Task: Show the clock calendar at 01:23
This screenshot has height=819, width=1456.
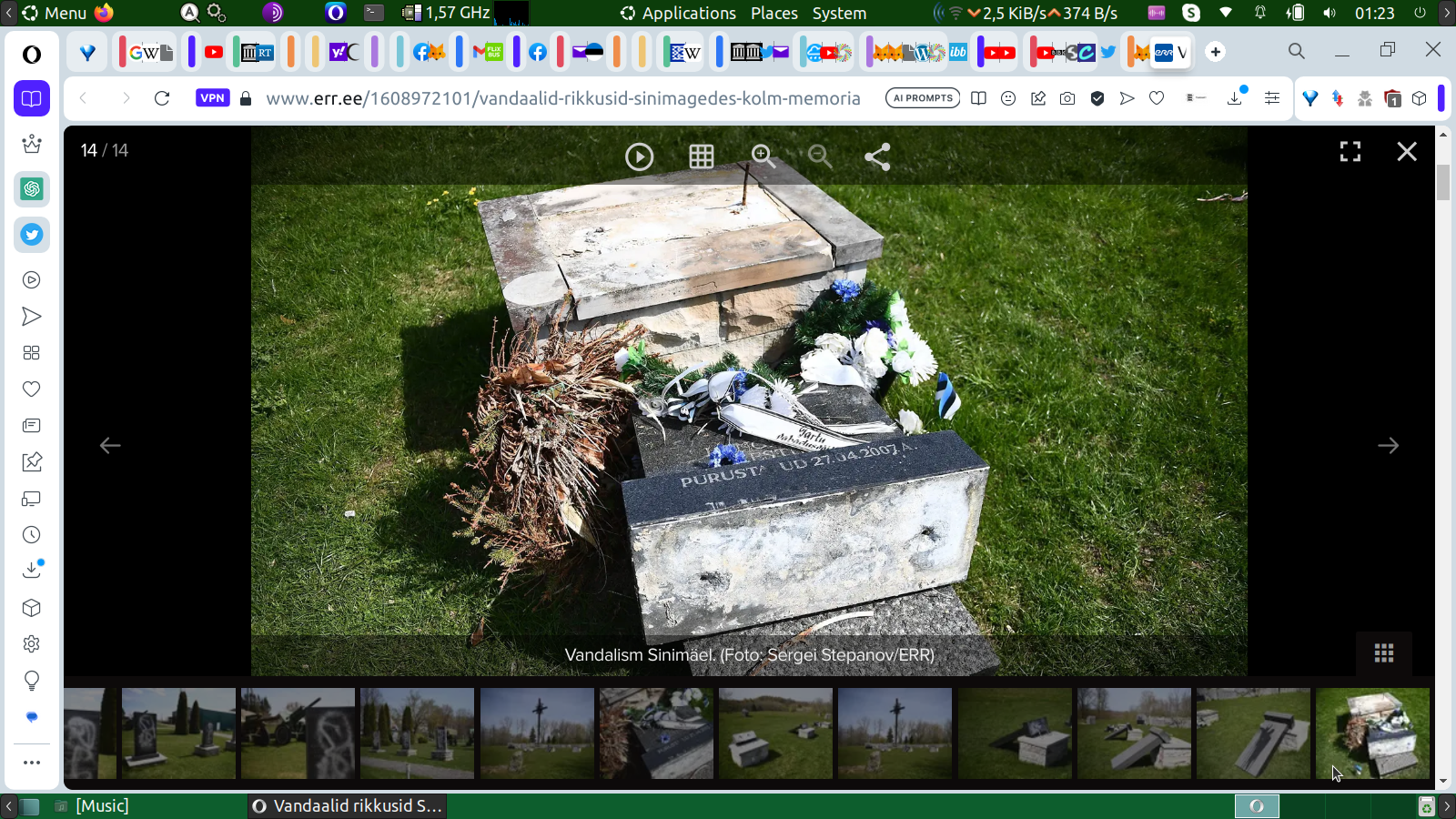Action: (x=1374, y=13)
